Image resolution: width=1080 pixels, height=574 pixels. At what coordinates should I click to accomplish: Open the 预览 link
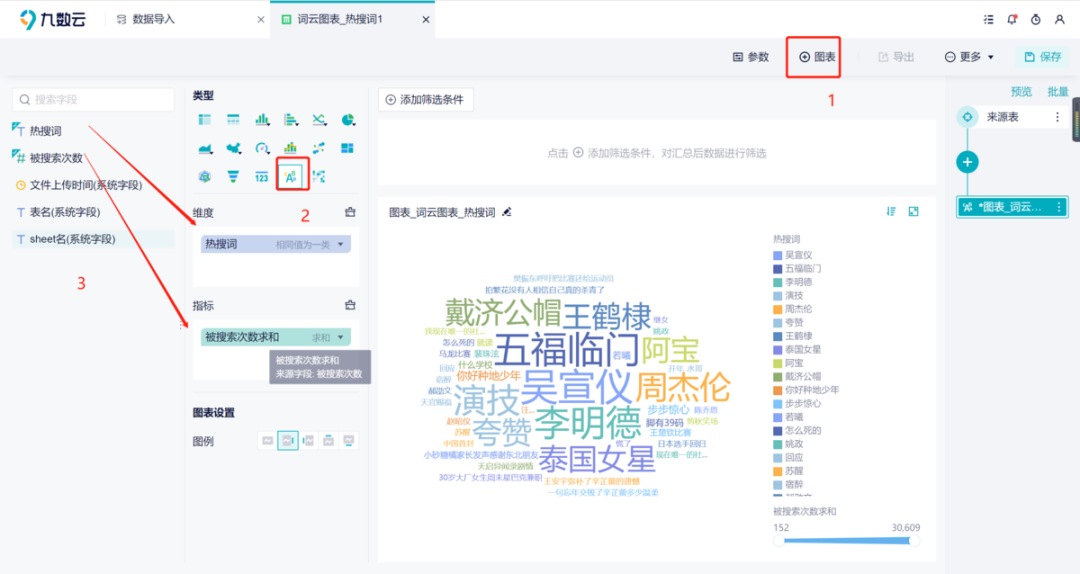(x=1021, y=92)
